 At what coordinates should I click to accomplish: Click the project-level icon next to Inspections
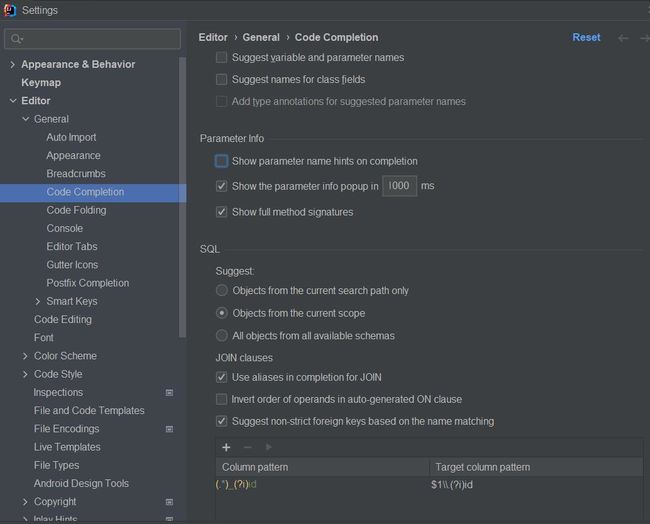[169, 393]
